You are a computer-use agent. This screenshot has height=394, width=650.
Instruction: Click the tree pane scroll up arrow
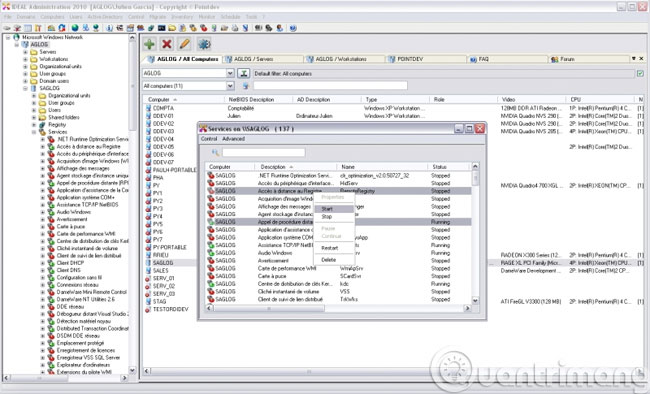pyautogui.click(x=132, y=38)
